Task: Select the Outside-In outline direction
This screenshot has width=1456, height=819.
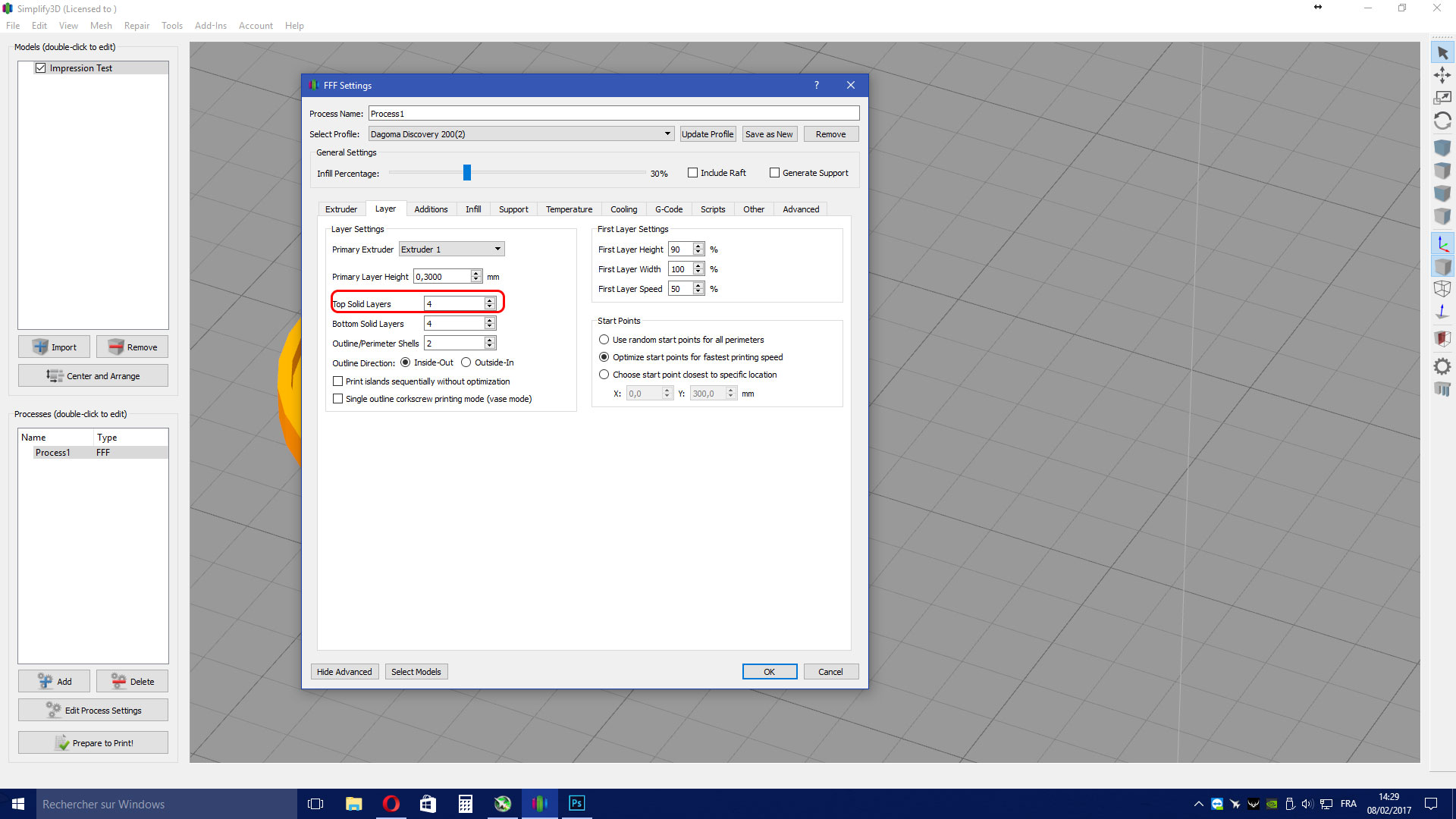Action: pyautogui.click(x=466, y=362)
